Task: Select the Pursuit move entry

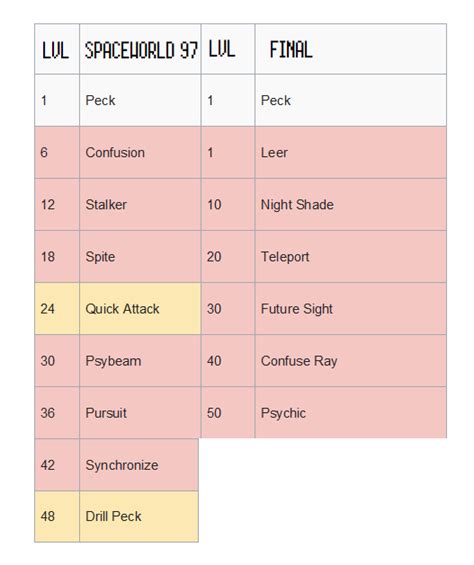Action: tap(140, 413)
